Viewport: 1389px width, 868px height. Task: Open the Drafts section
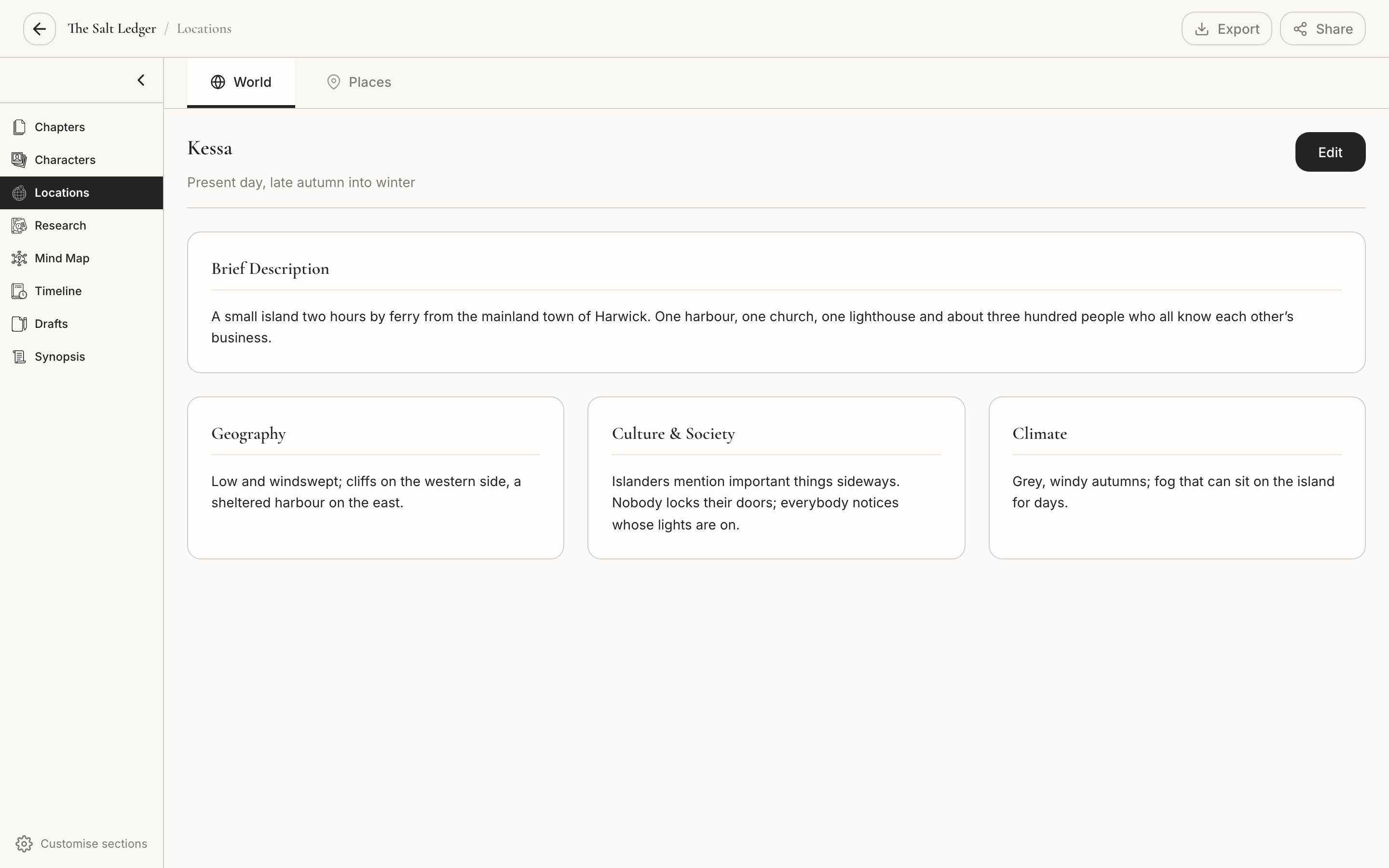tap(82, 324)
